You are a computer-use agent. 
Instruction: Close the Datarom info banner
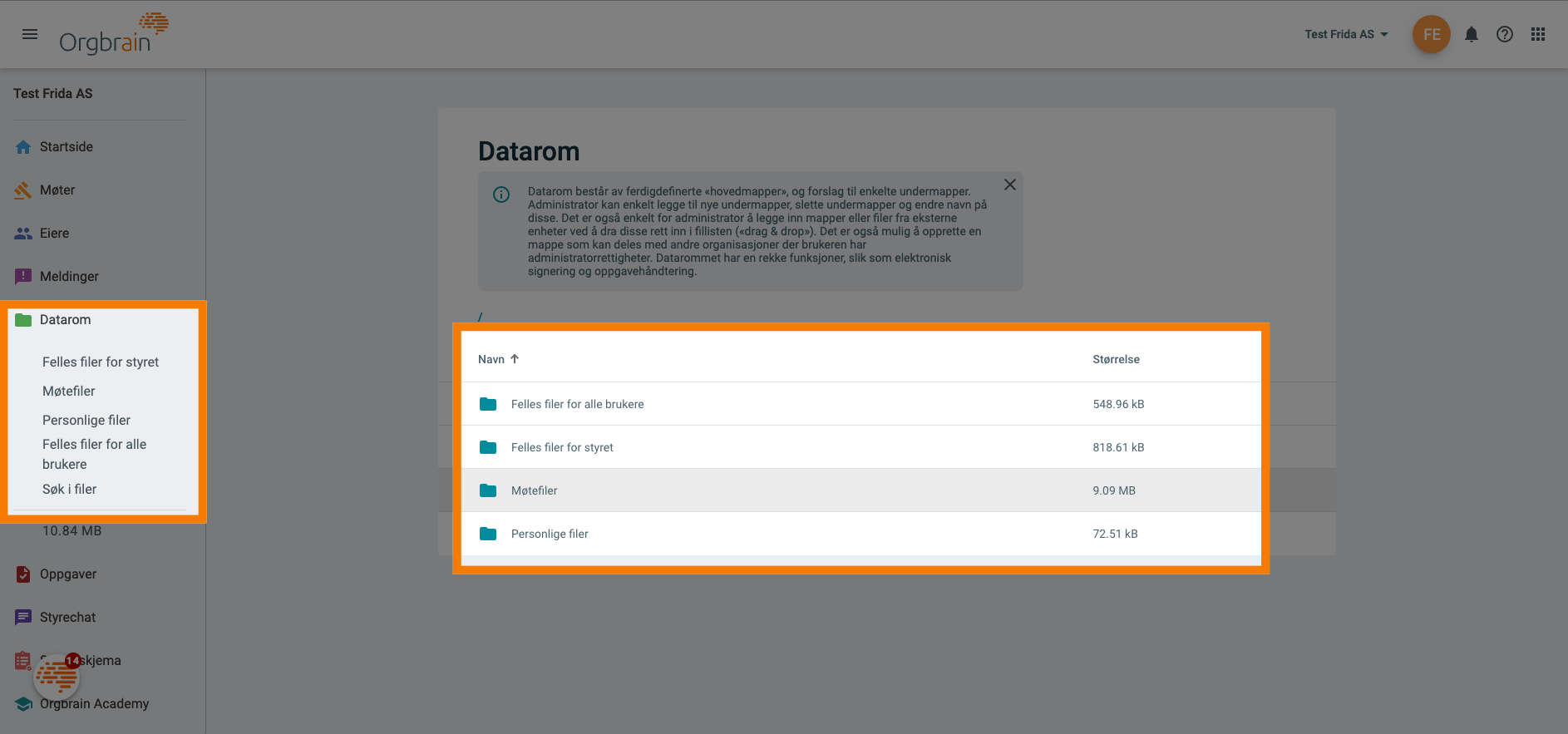point(1009,185)
